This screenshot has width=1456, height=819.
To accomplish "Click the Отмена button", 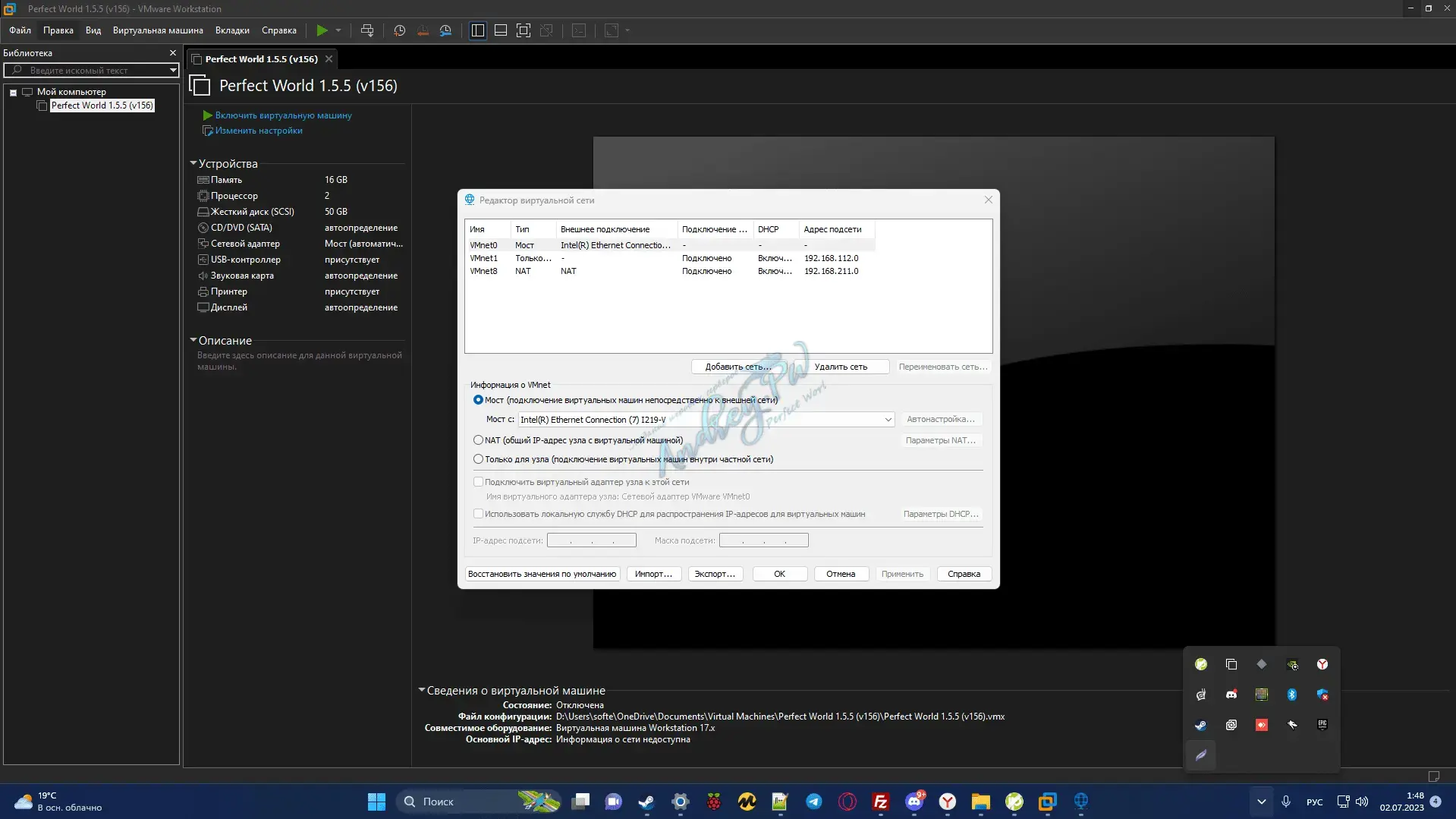I will (841, 574).
